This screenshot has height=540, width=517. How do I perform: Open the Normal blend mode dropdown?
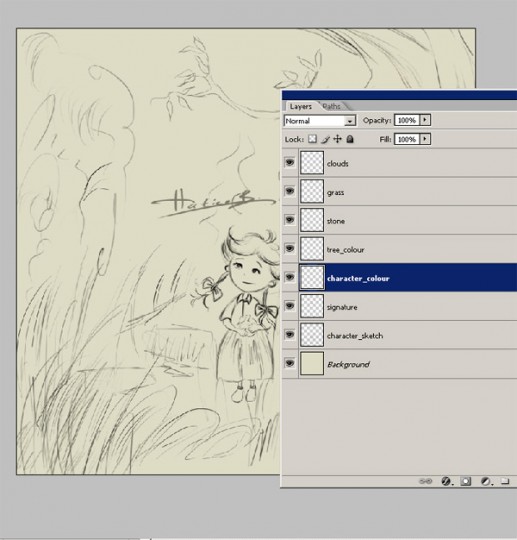[320, 121]
